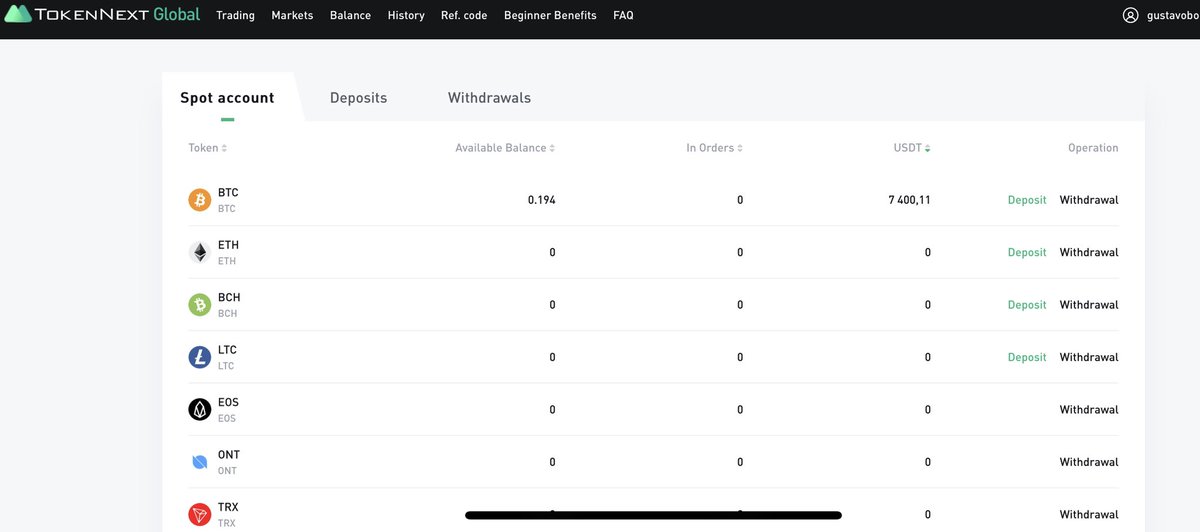Select the Spot account tab
1200x532 pixels.
tap(227, 98)
